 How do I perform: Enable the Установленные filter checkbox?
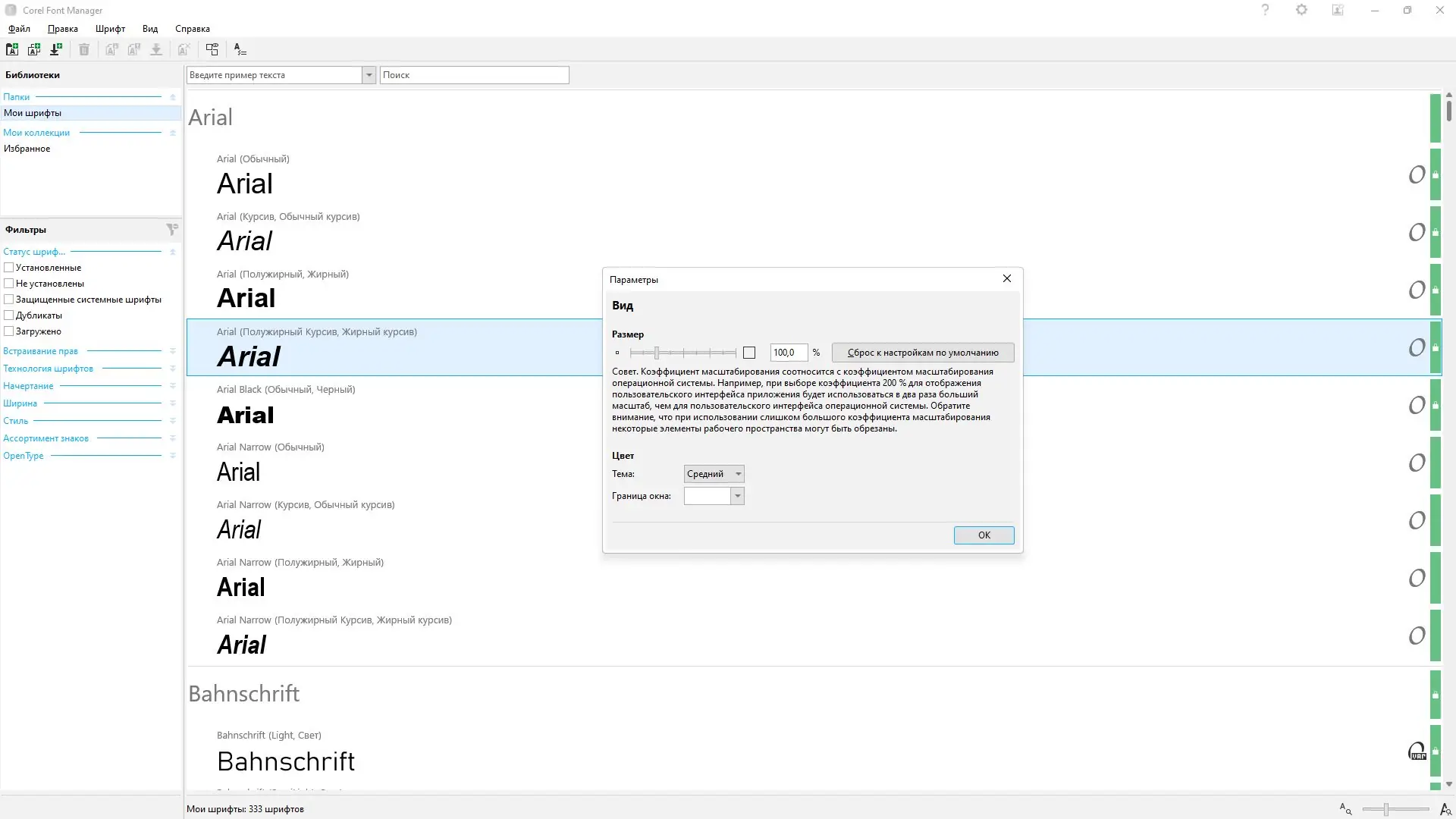[9, 268]
